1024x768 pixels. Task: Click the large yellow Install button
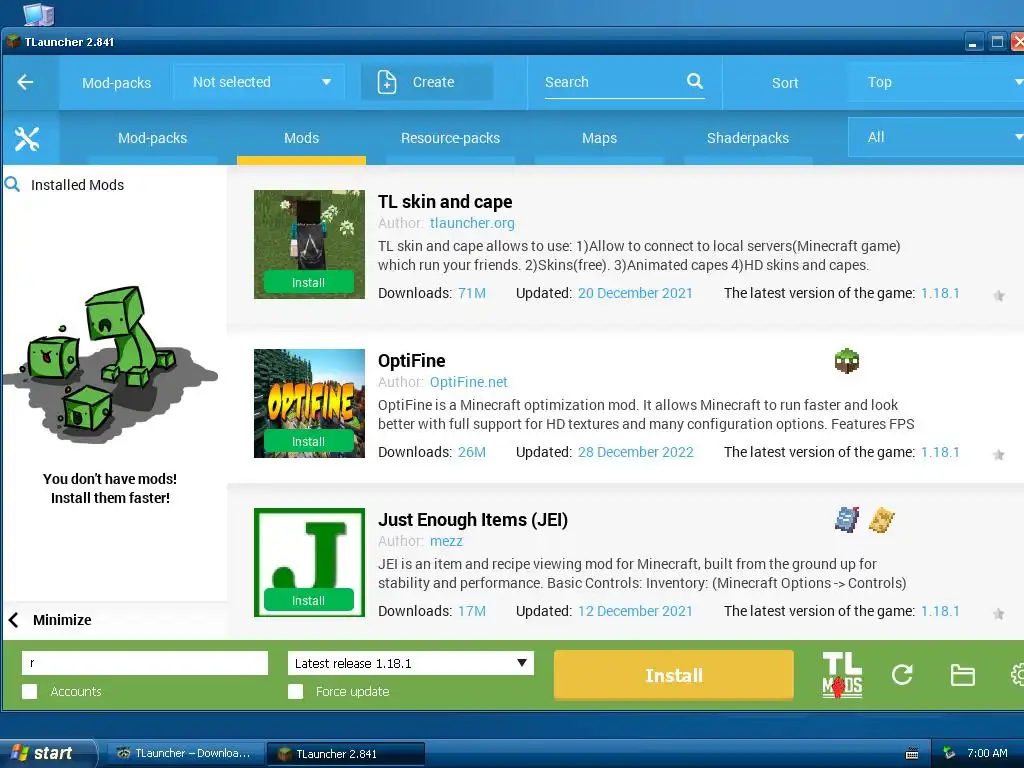673,675
